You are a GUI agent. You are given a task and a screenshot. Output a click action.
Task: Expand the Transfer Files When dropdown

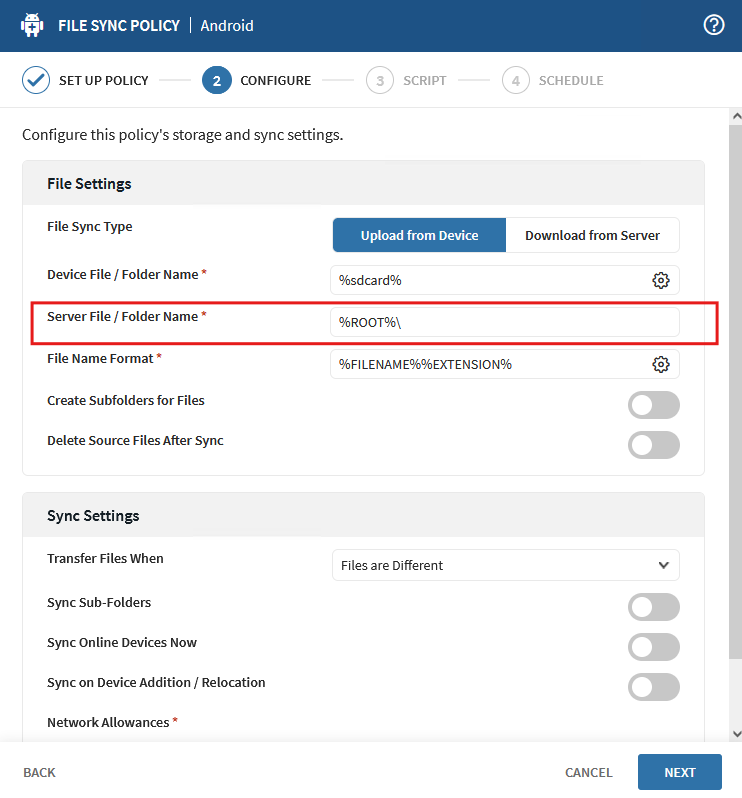point(505,565)
